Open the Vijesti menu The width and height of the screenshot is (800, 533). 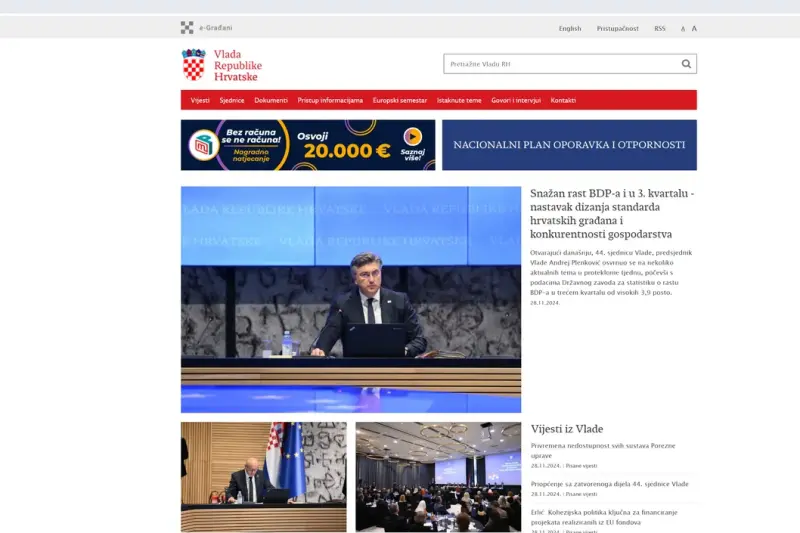pyautogui.click(x=200, y=100)
